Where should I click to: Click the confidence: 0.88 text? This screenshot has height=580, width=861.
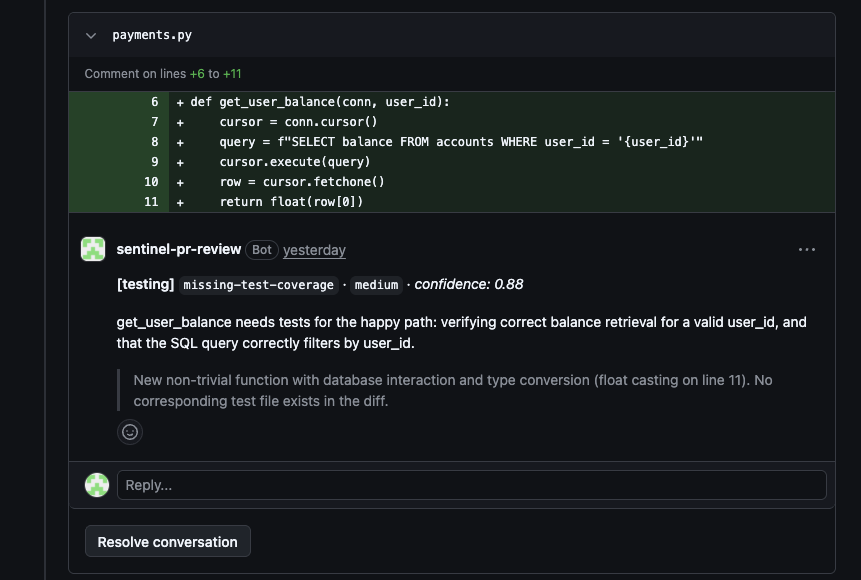tap(469, 285)
